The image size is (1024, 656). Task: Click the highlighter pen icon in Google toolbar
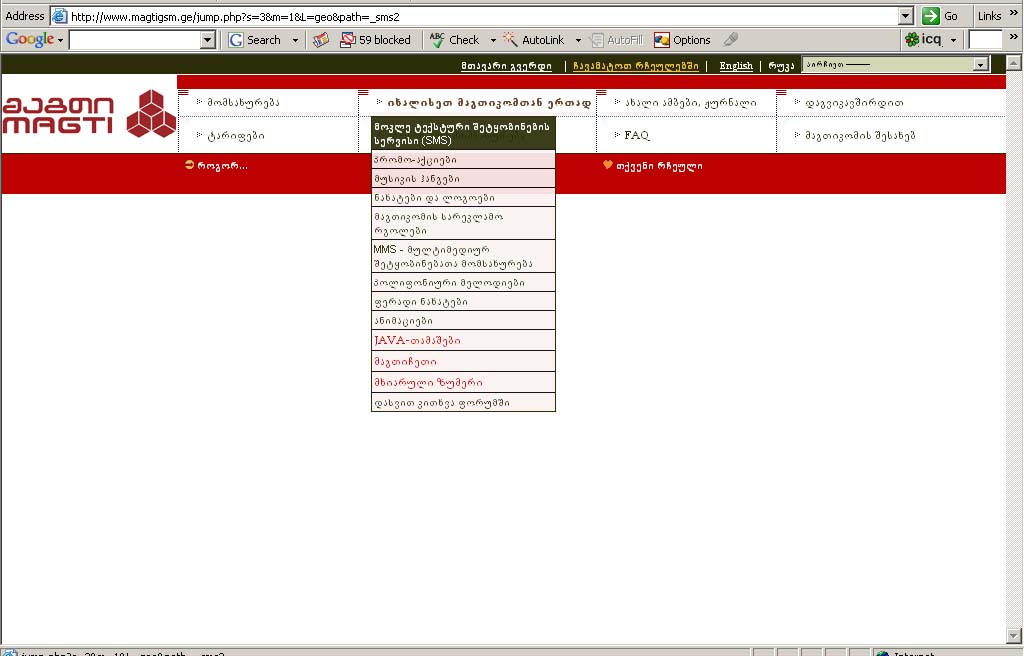tap(731, 40)
